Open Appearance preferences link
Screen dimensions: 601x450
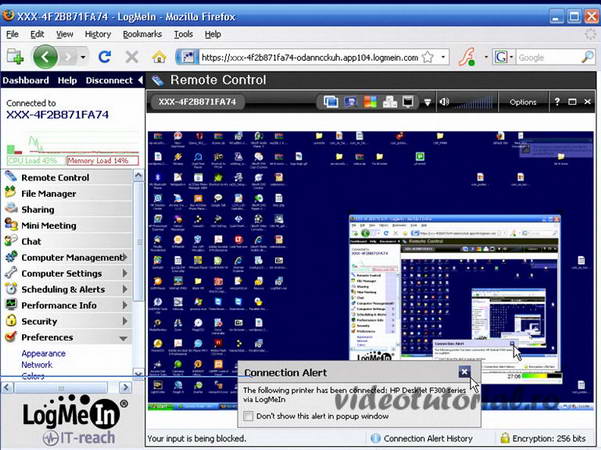[x=43, y=353]
